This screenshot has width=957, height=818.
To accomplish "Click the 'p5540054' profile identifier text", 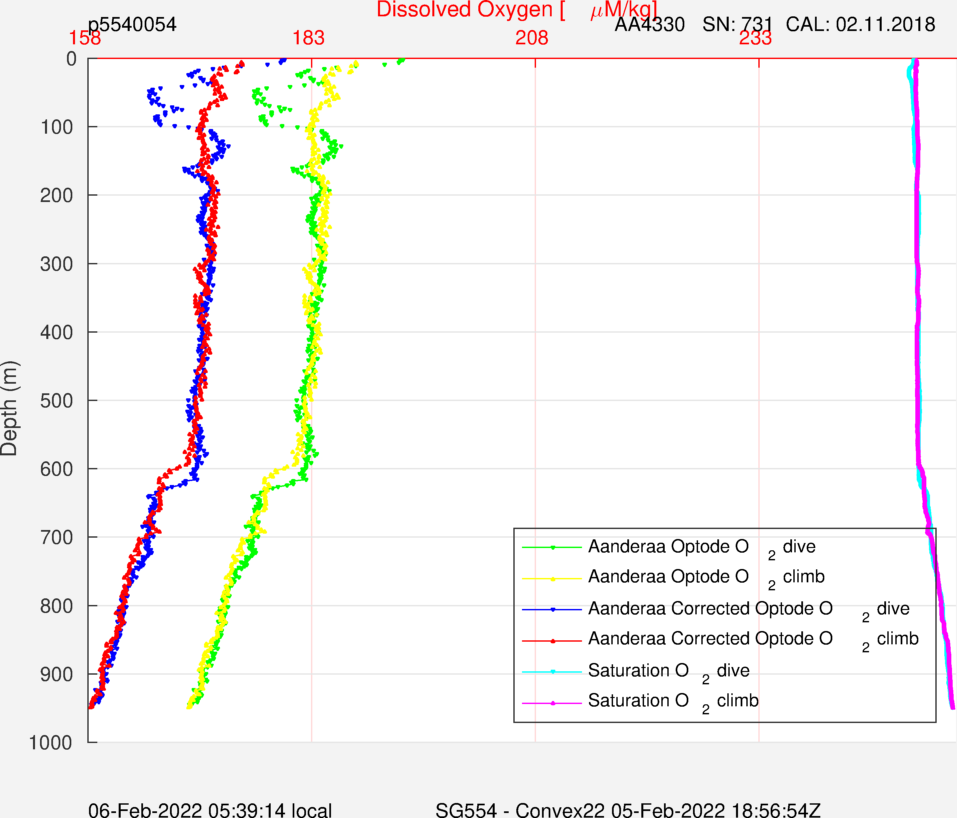I will 132,24.
